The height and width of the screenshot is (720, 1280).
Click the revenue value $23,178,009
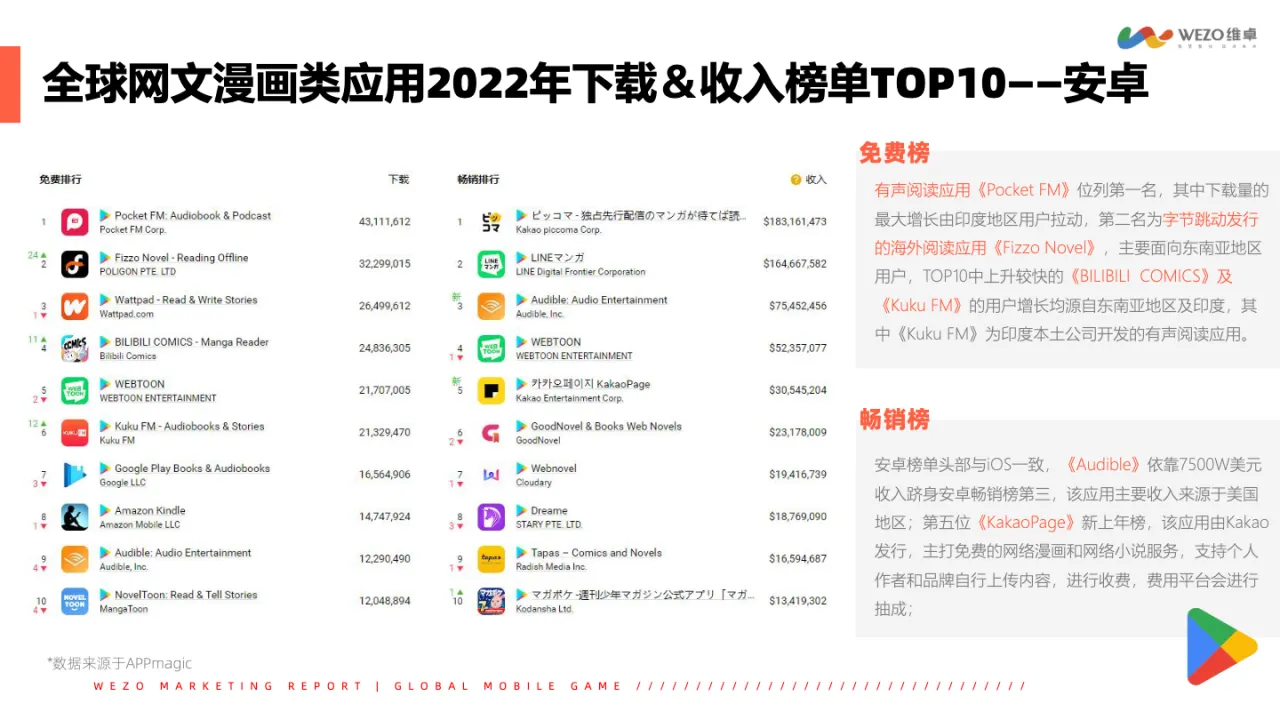pos(798,432)
